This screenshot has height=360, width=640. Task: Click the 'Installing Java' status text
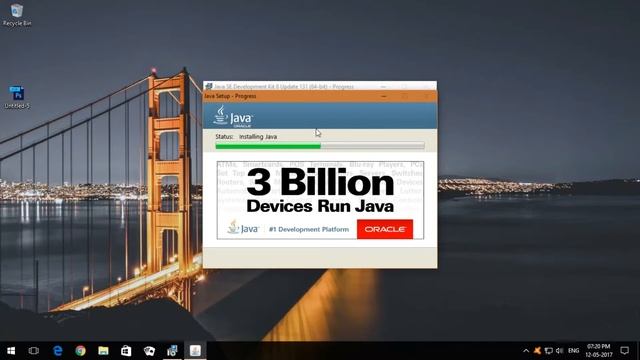(258, 137)
